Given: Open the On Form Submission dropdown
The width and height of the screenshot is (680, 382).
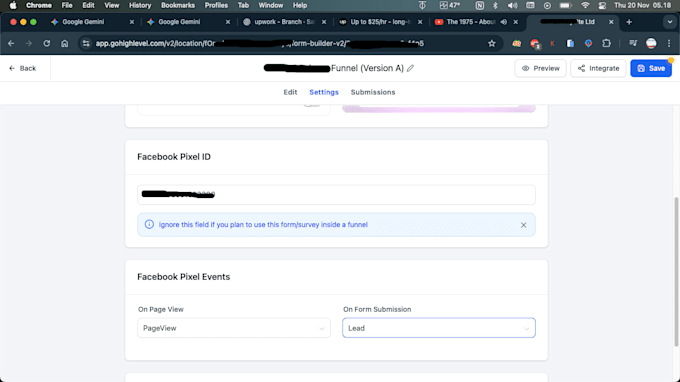Looking at the screenshot, I should point(439,328).
